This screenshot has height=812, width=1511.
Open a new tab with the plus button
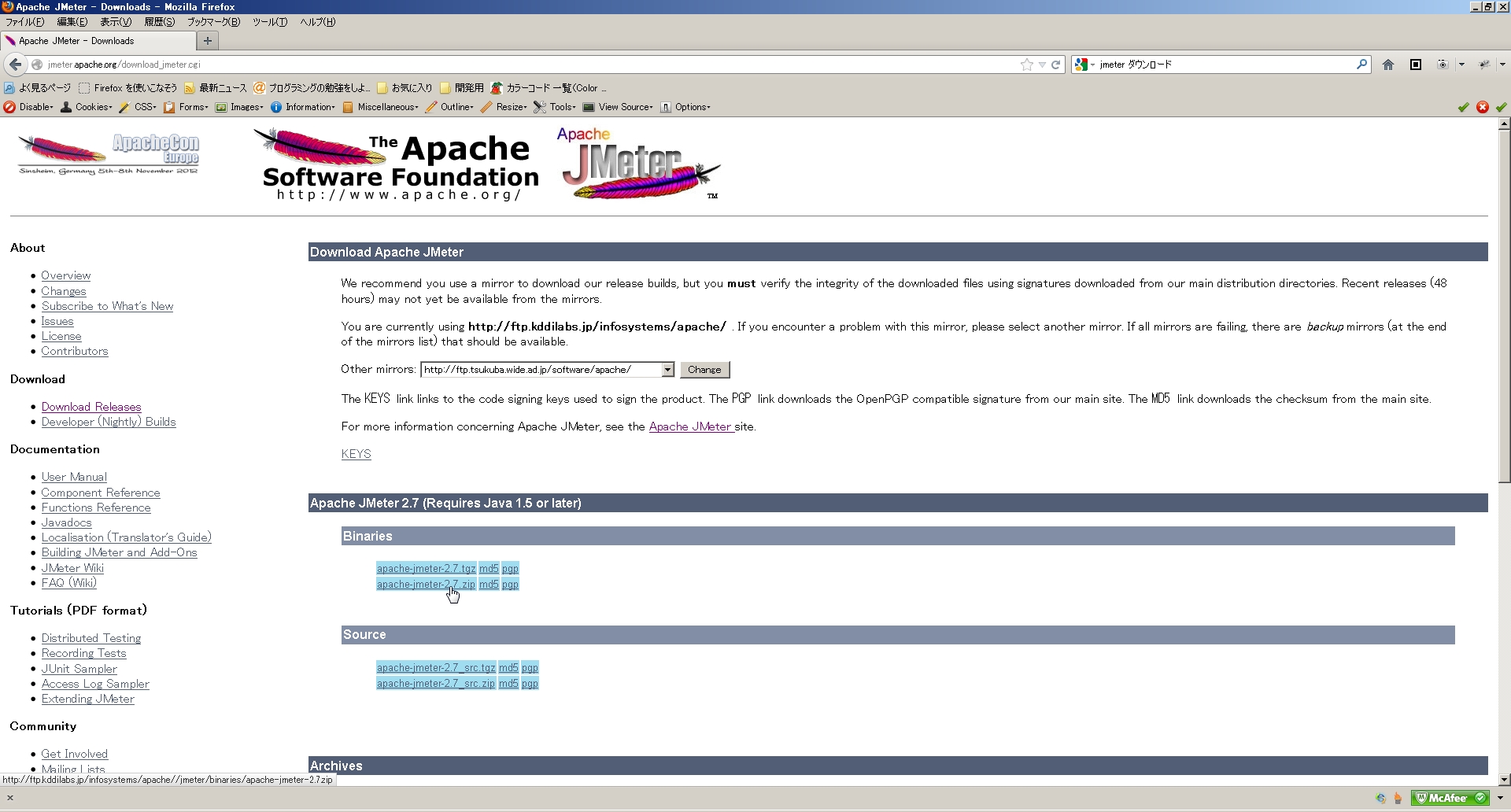[208, 41]
